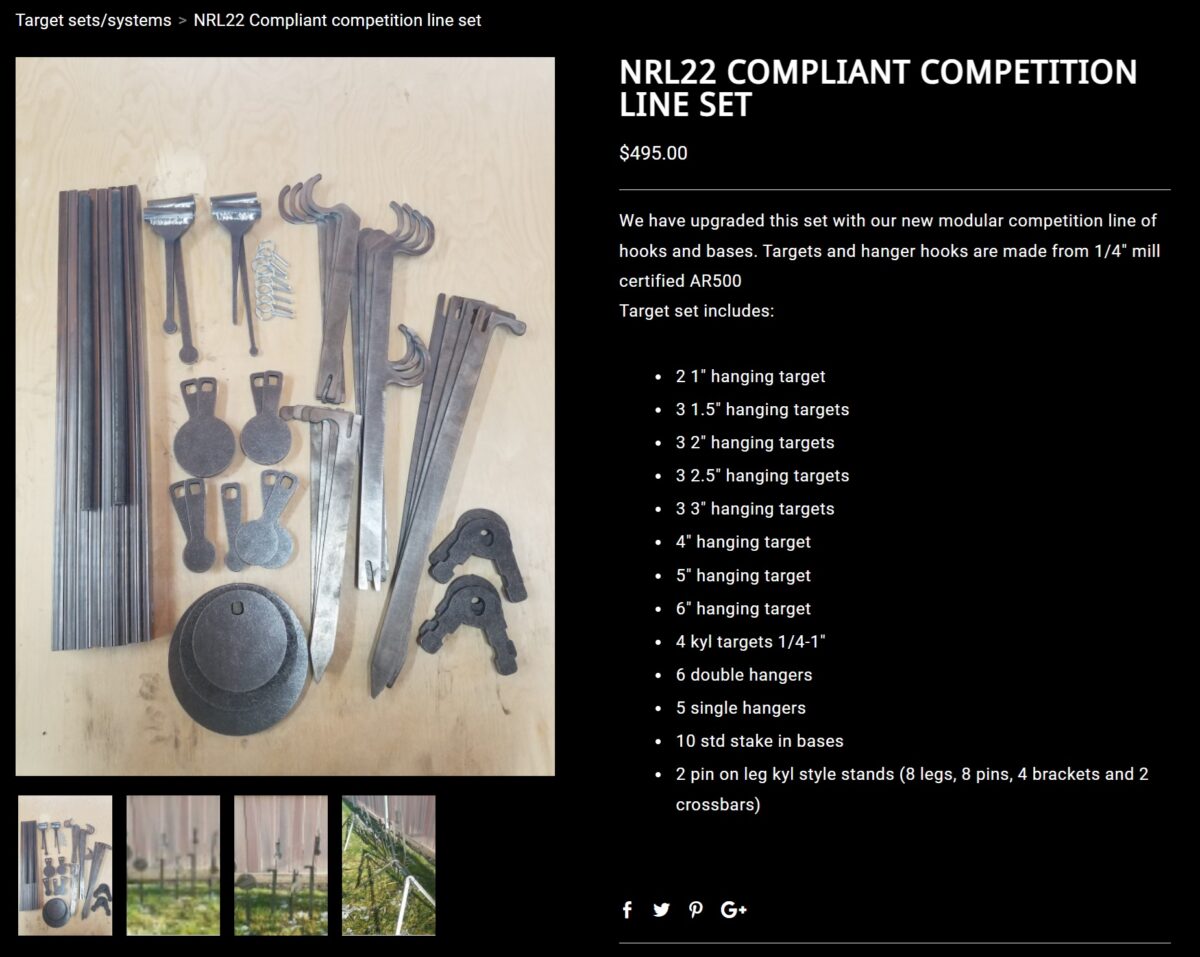Pin the product via Pinterest icon
Image resolution: width=1200 pixels, height=957 pixels.
coord(696,909)
